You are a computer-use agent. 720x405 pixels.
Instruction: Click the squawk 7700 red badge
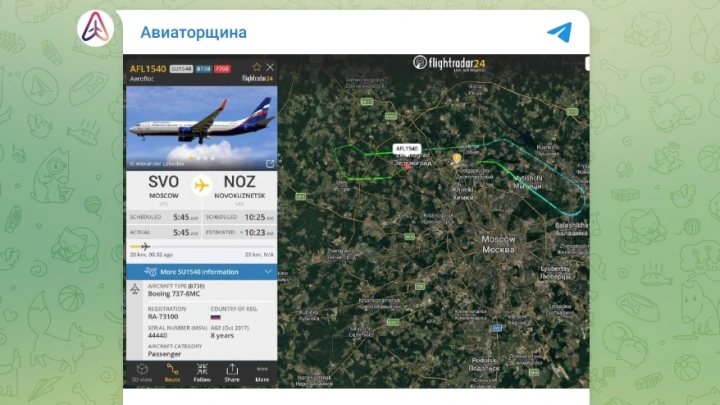222,69
